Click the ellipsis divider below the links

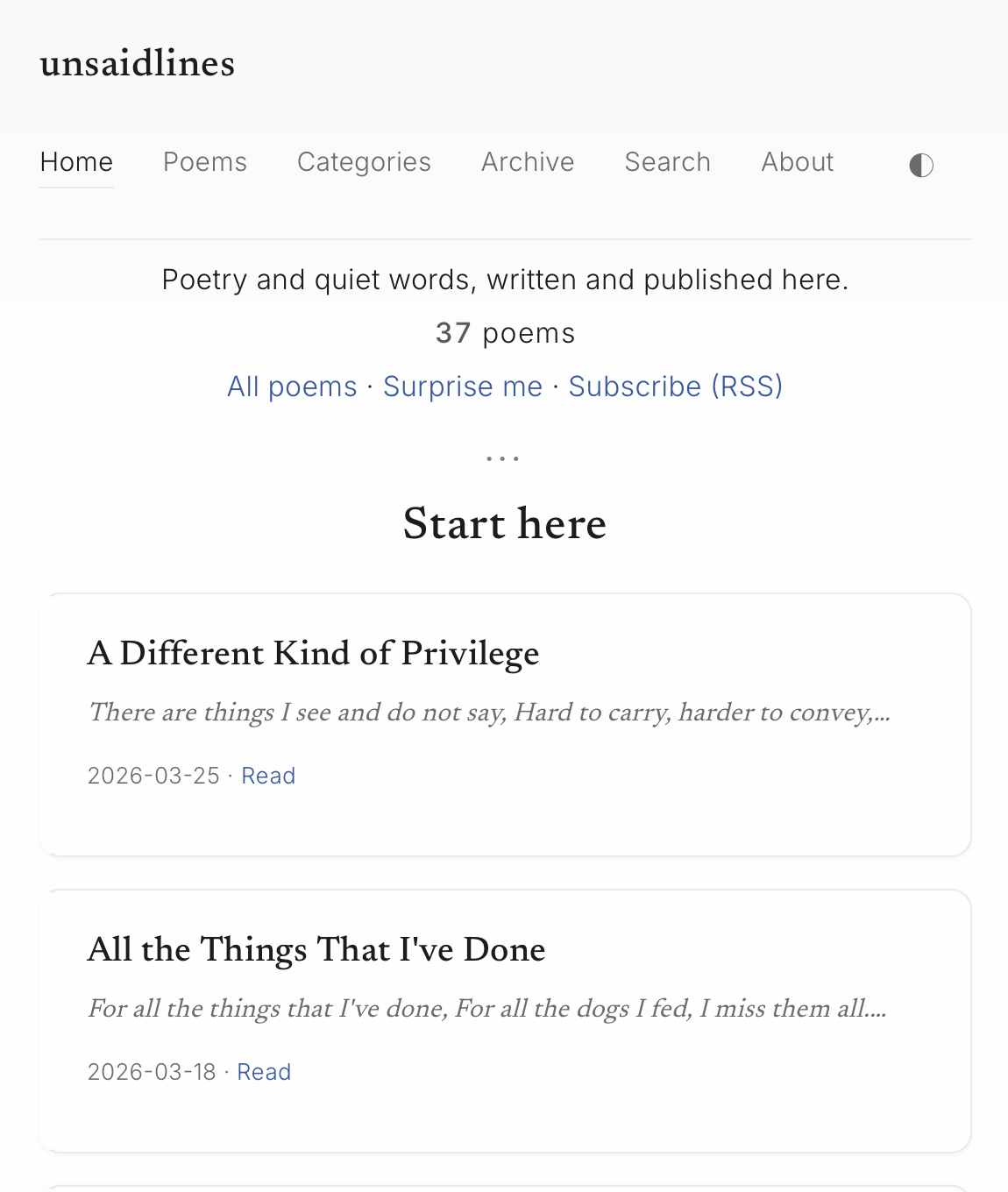tap(503, 457)
